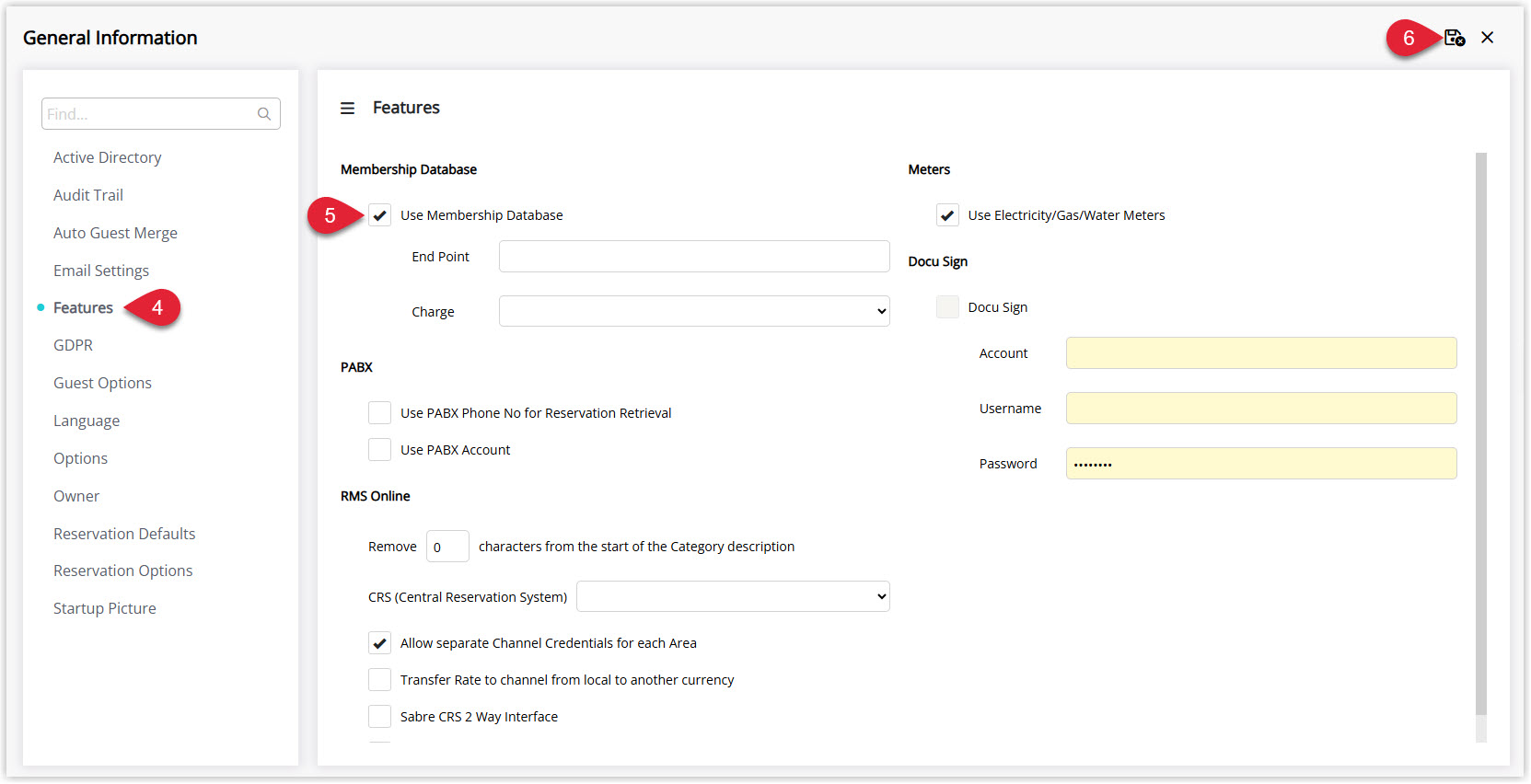Open the Startup Picture section
The width and height of the screenshot is (1531, 784).
click(105, 608)
